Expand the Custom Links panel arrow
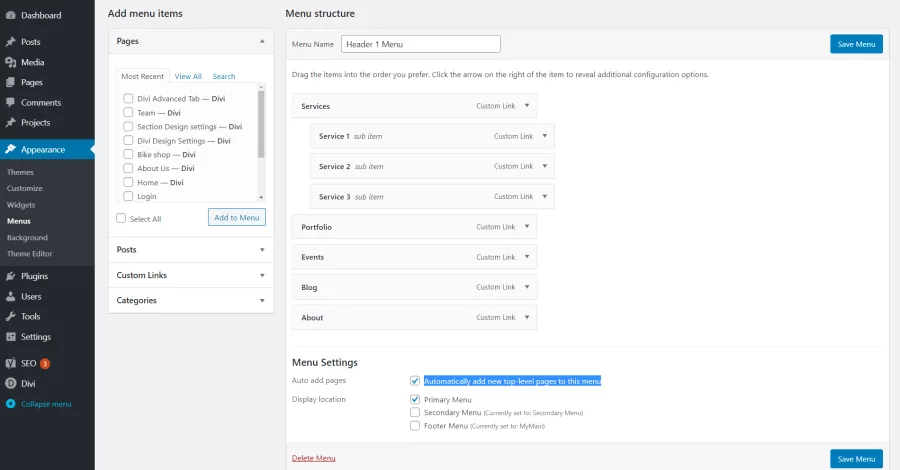 click(x=262, y=275)
